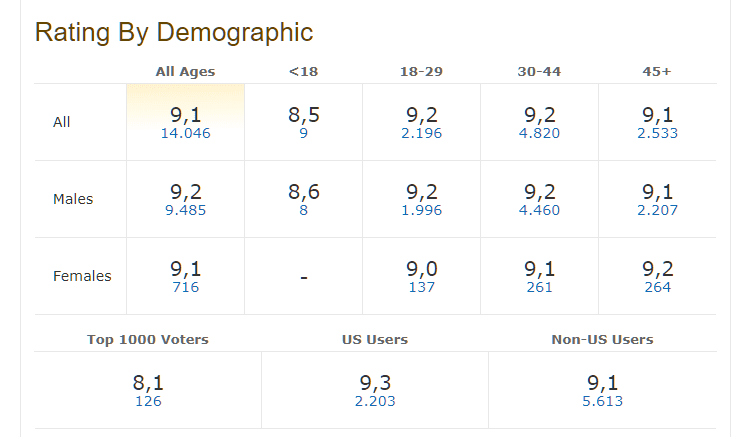Click the 2.533 votes for ages 45+
Image resolution: width=747 pixels, height=437 pixels.
click(657, 133)
